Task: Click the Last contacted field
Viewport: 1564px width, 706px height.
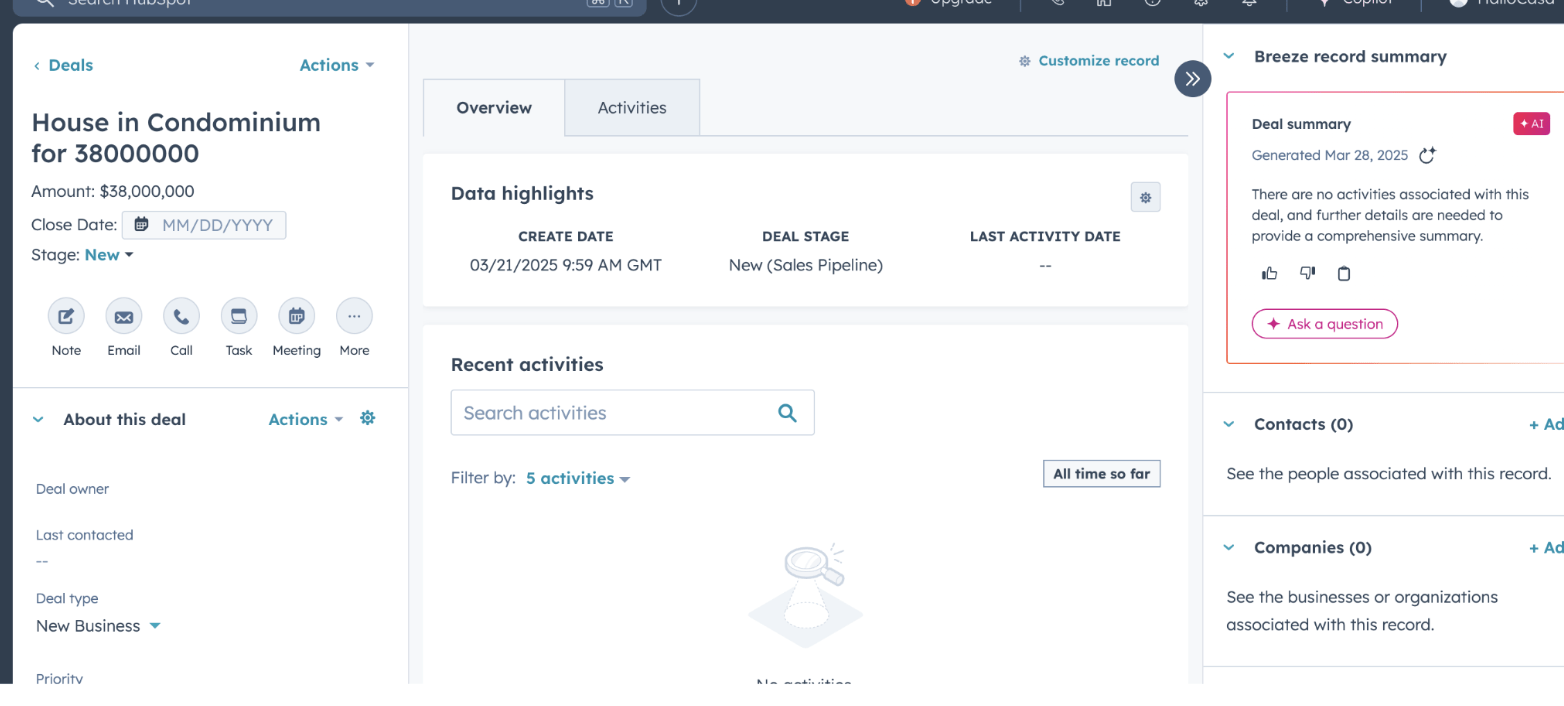Action: click(x=84, y=547)
